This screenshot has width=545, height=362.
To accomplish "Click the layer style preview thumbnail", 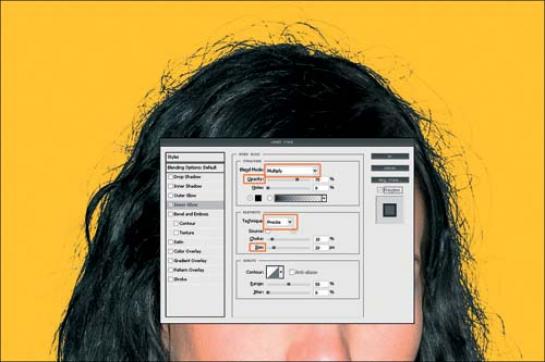I will 390,210.
